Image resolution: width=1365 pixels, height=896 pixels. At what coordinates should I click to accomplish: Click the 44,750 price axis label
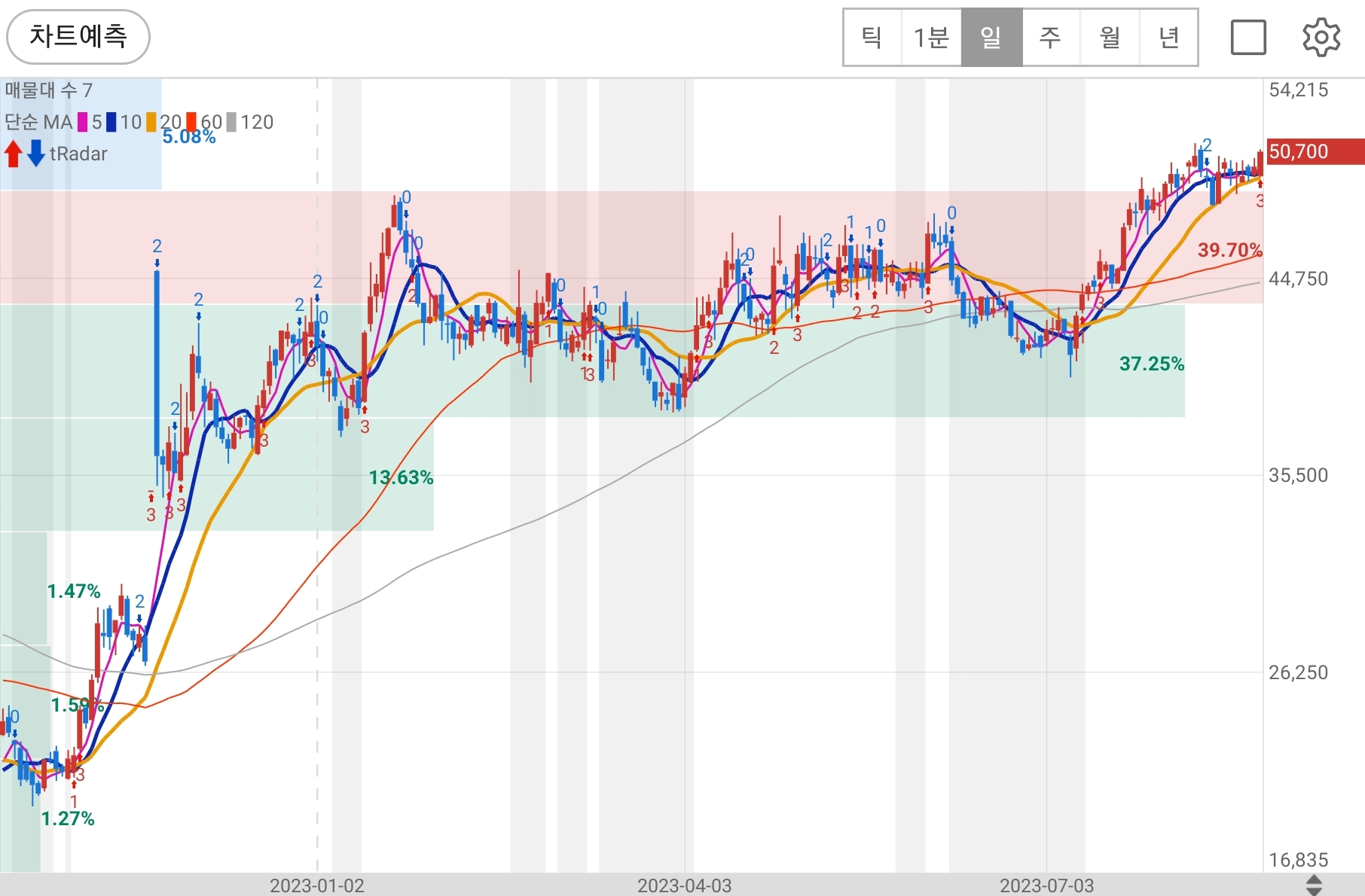[x=1299, y=279]
